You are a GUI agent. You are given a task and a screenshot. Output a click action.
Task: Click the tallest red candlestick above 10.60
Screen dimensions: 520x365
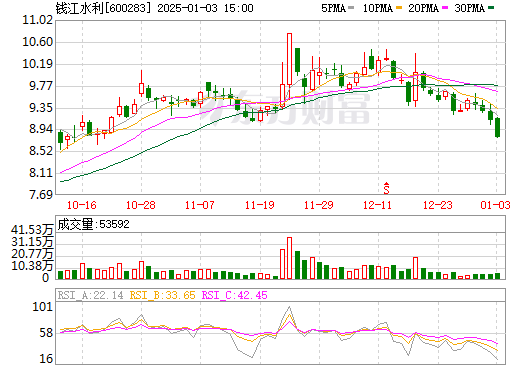point(289,59)
